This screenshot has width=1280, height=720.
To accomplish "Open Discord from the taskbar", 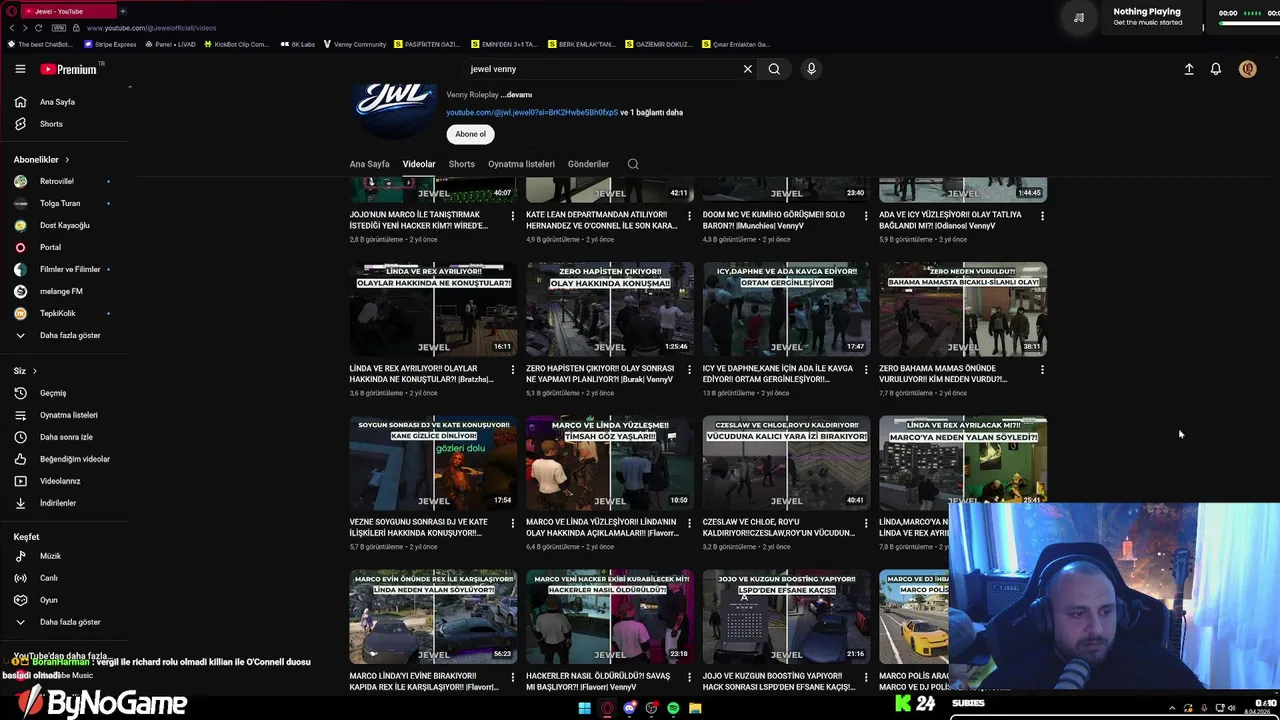I will click(629, 708).
